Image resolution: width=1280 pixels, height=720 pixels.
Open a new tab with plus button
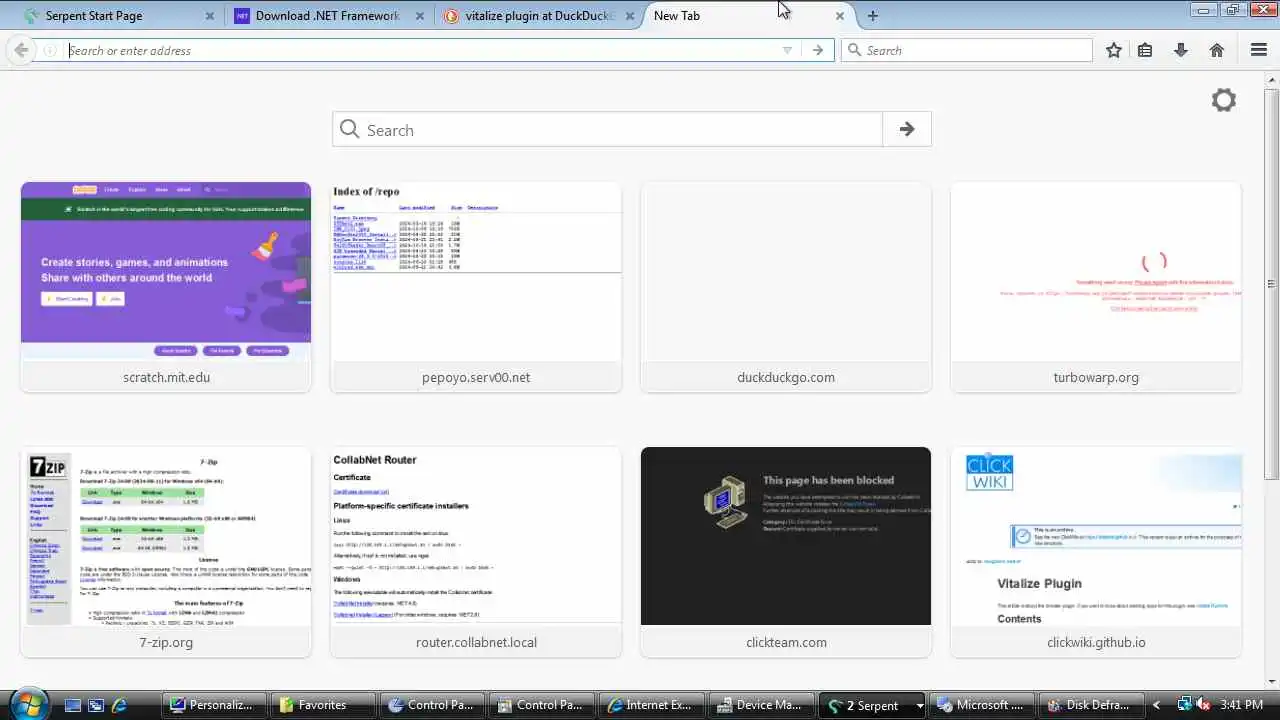(x=873, y=16)
